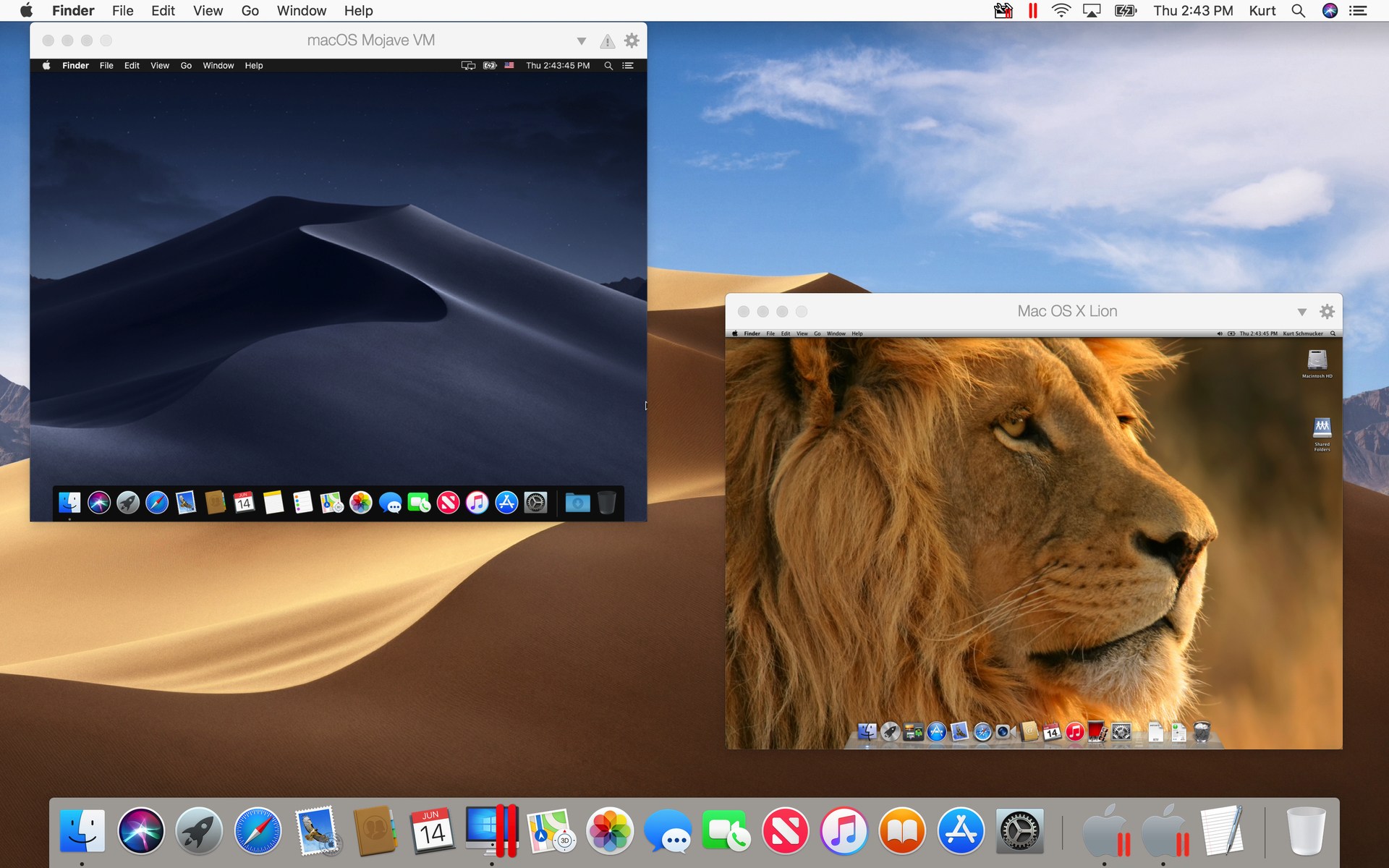Open Finder in the Mojave VM Dock
Image resolution: width=1389 pixels, height=868 pixels.
click(x=69, y=503)
